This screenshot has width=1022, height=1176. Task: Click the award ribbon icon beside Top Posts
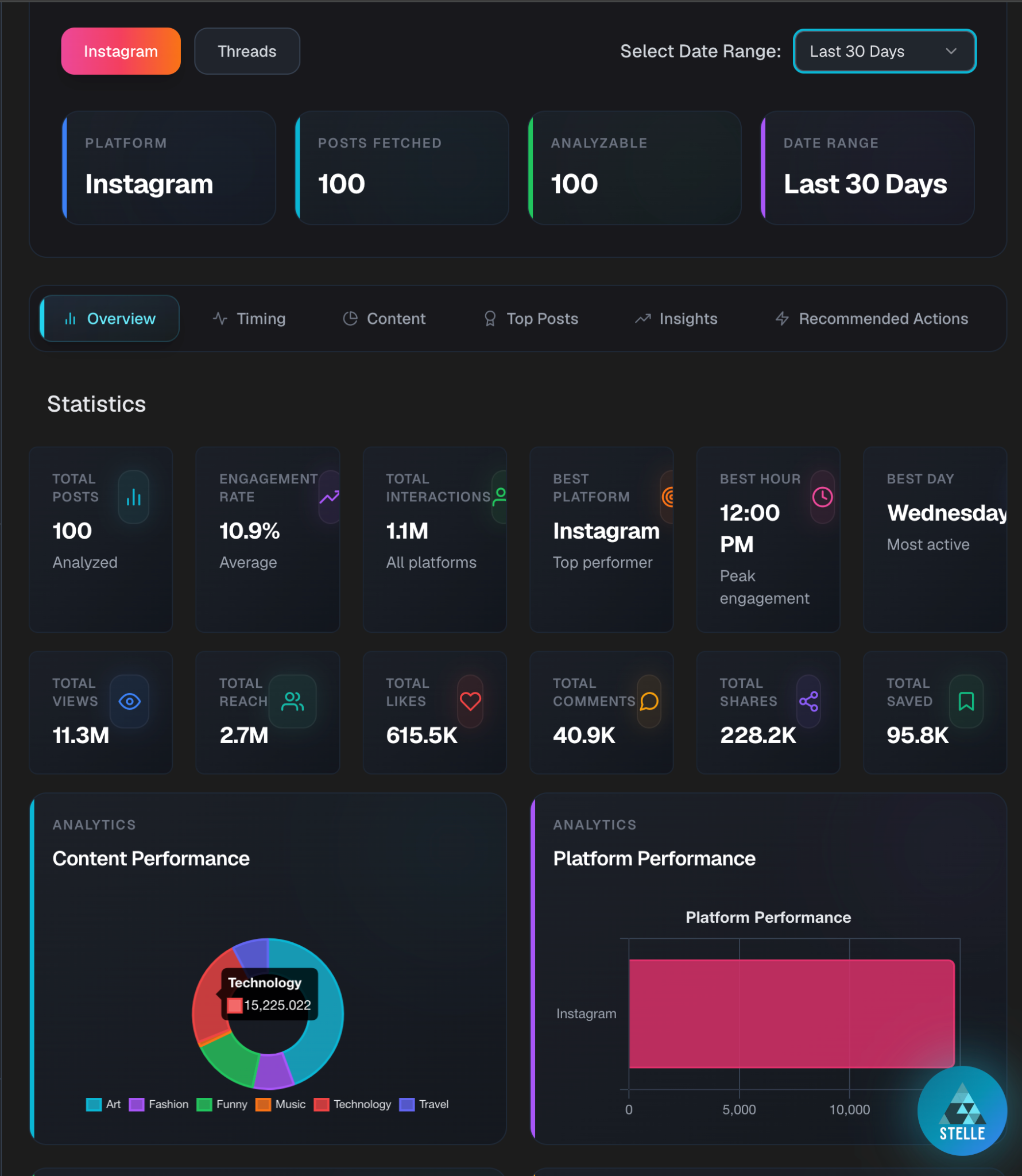point(490,319)
